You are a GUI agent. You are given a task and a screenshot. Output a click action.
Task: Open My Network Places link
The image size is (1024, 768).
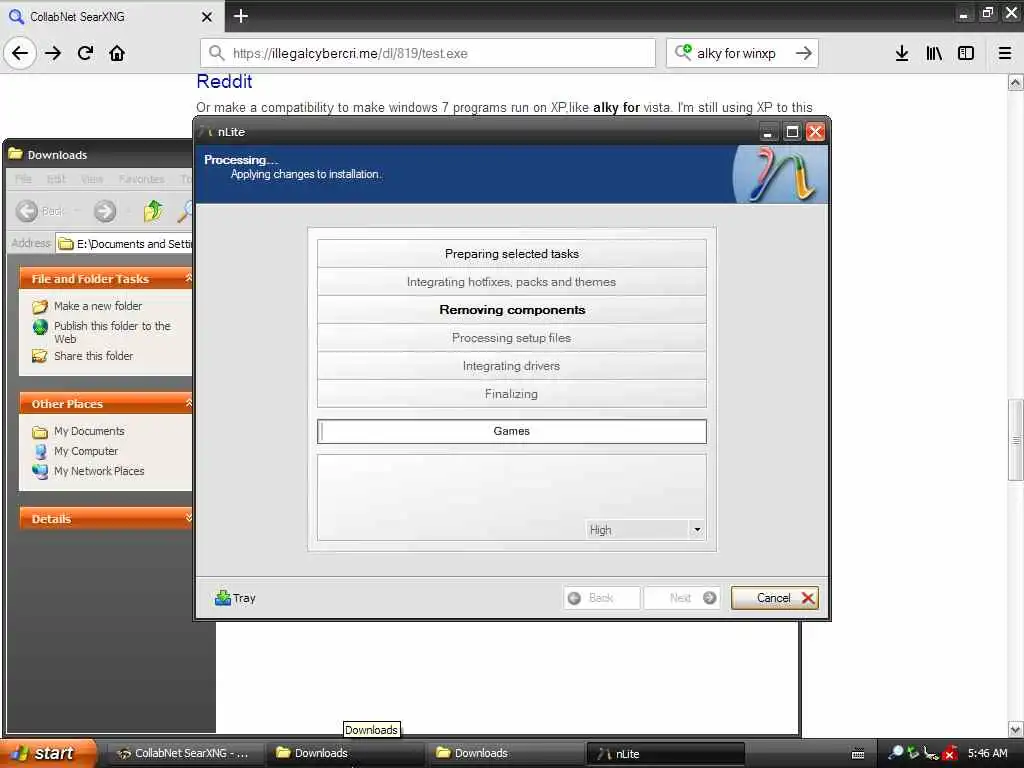[x=99, y=471]
